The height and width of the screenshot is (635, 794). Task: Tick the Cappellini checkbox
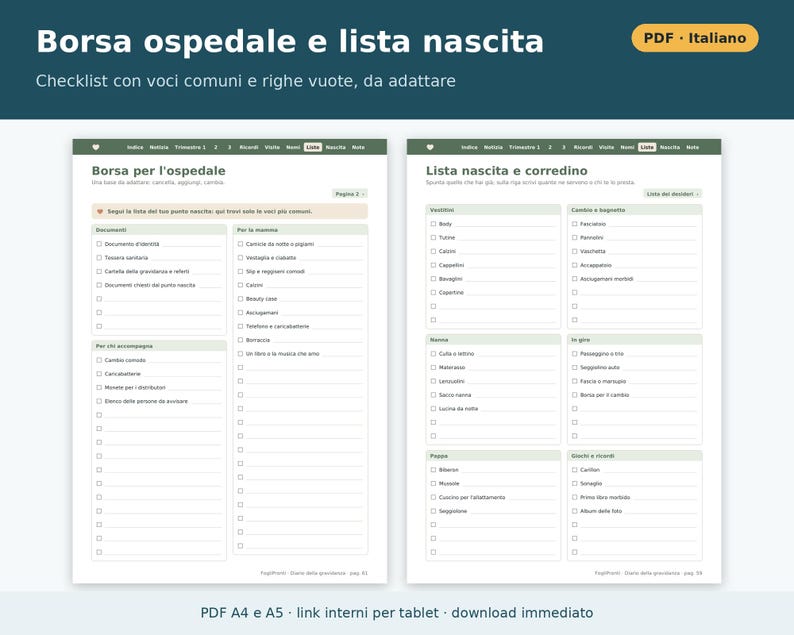pos(433,265)
